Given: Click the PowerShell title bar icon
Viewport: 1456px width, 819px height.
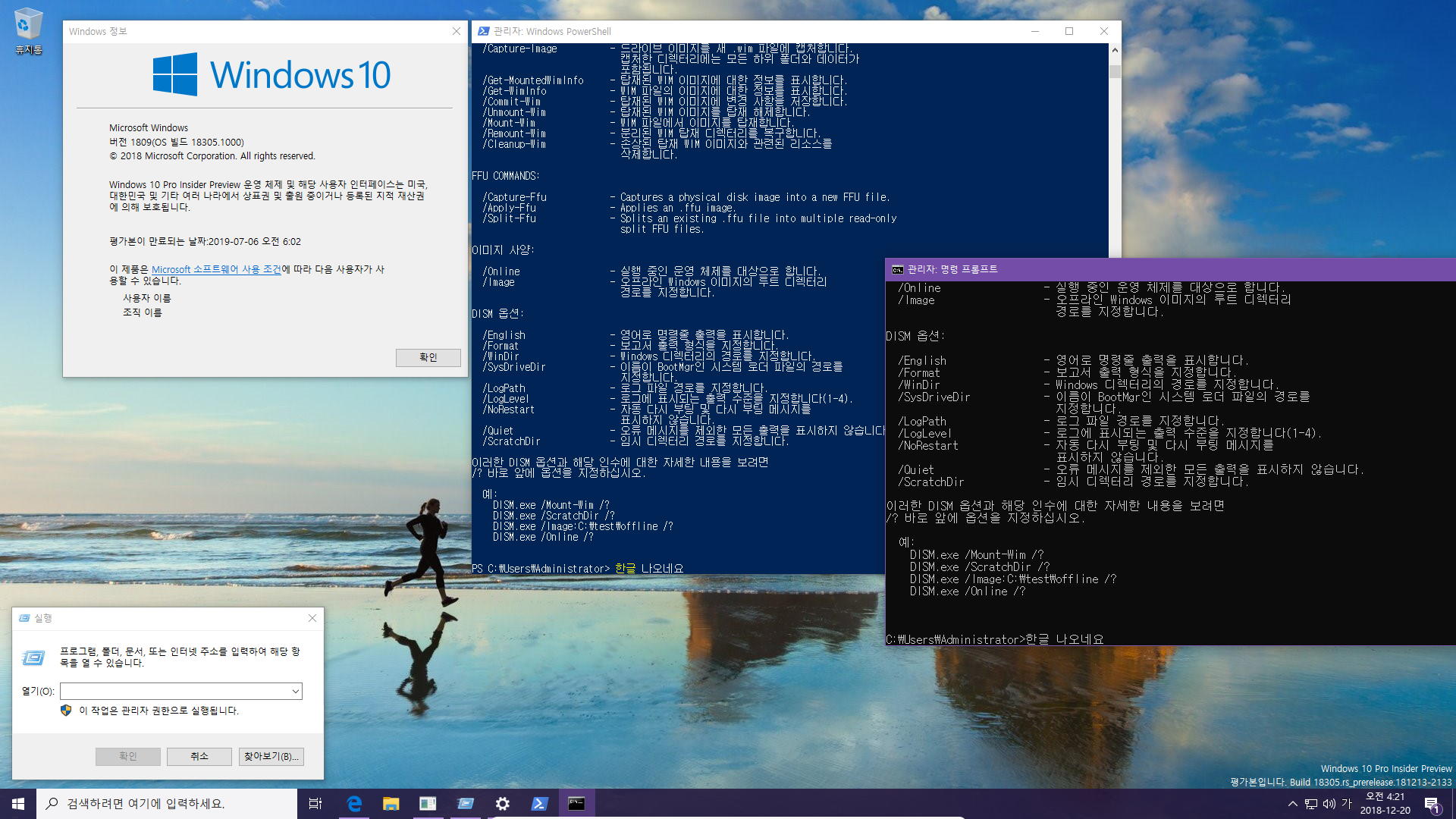Looking at the screenshot, I should pyautogui.click(x=483, y=31).
